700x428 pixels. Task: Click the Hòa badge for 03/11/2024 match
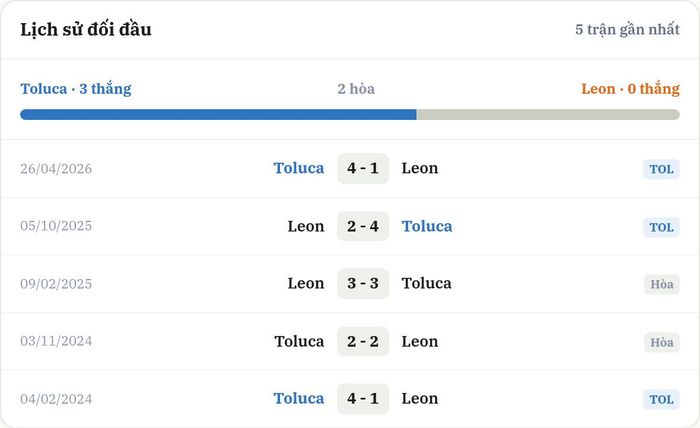pyautogui.click(x=662, y=342)
